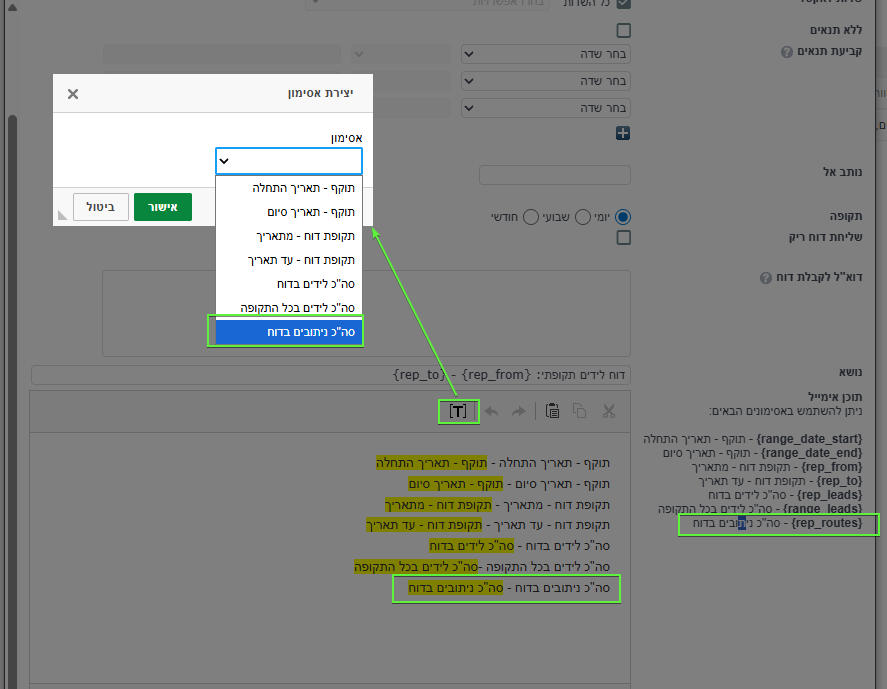Enable the שליחת דוח ריק checkbox
Screen dimensions: 887x689
tap(624, 238)
